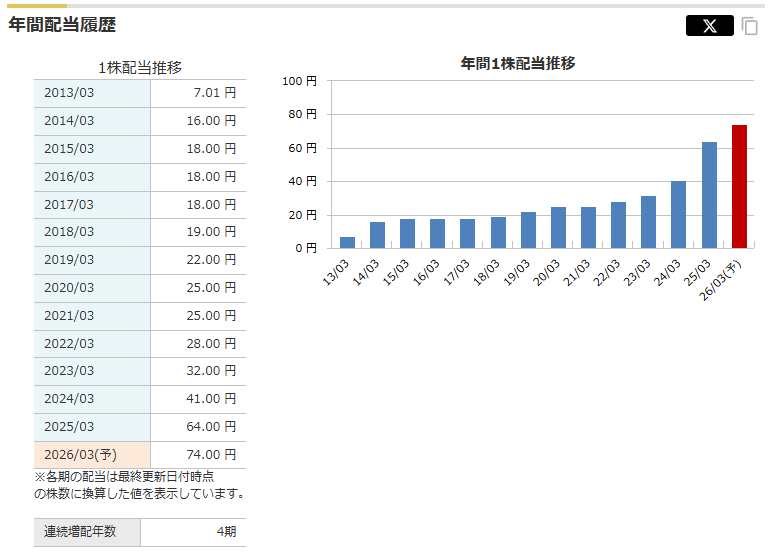Click the 64.00 円 dividend value
The width and height of the screenshot is (784, 555).
click(x=215, y=427)
